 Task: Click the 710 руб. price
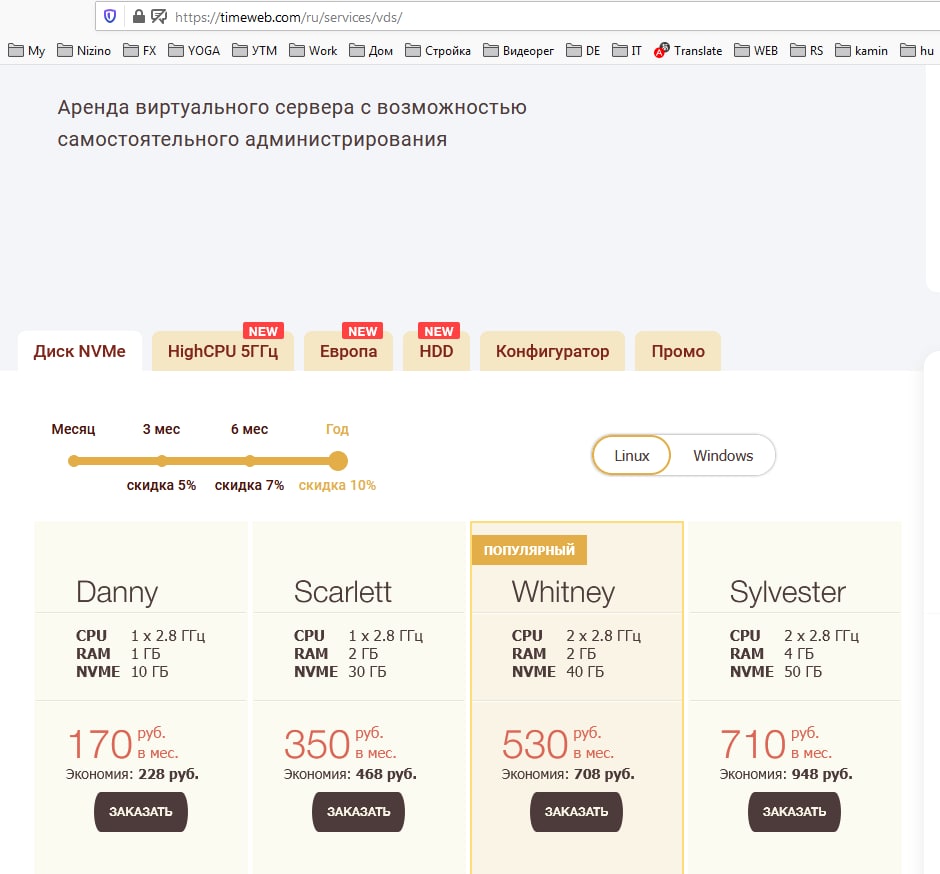[x=776, y=743]
